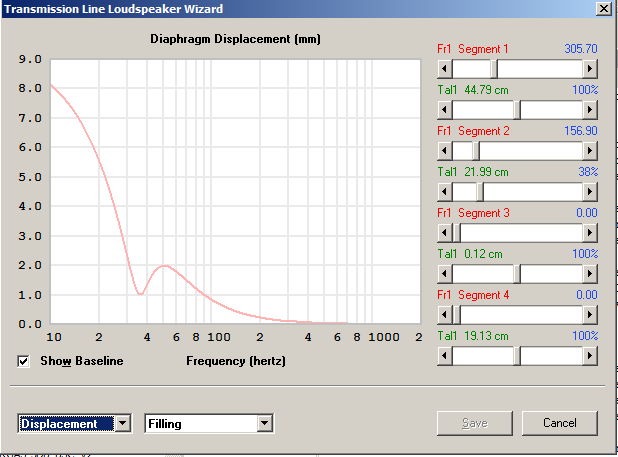Click the Diaphragm Displacement (mm) chart title
Viewport: 618px width, 457px height.
coord(235,39)
